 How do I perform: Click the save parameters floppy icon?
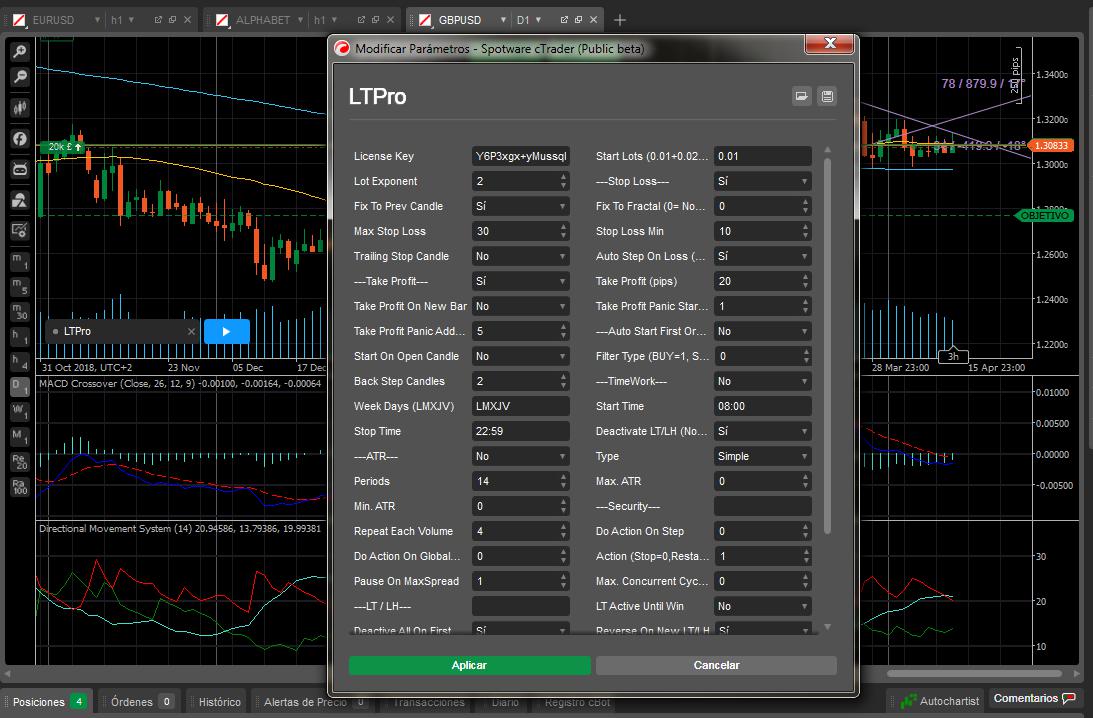click(x=827, y=96)
